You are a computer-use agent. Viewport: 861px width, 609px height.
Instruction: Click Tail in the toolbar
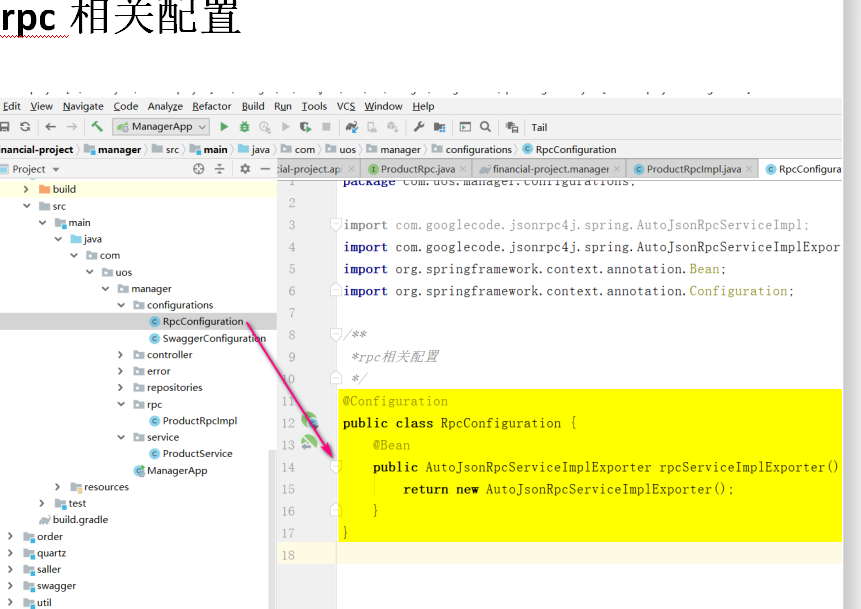pyautogui.click(x=538, y=127)
